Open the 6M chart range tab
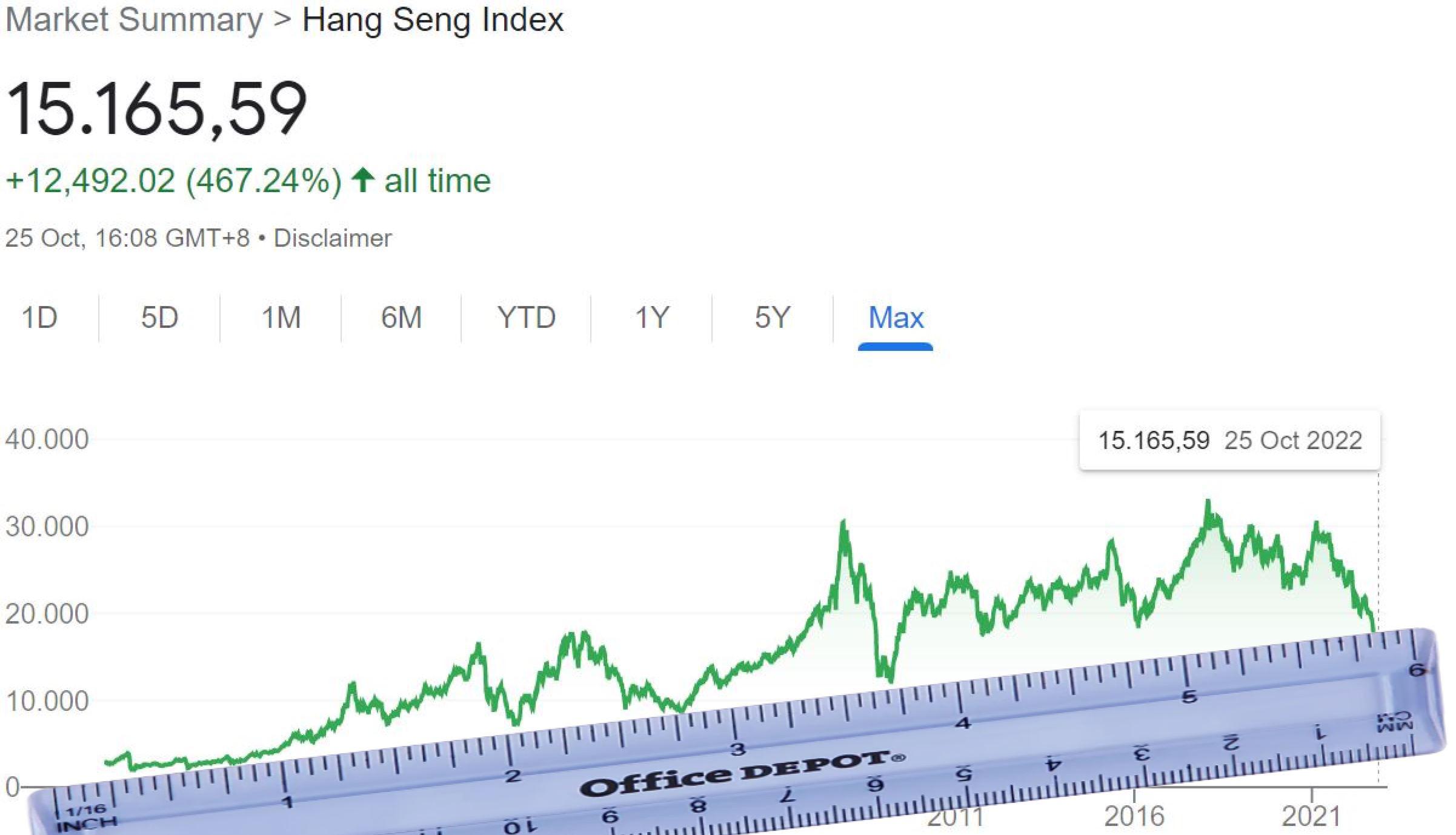The height and width of the screenshot is (835, 1456). tap(401, 318)
